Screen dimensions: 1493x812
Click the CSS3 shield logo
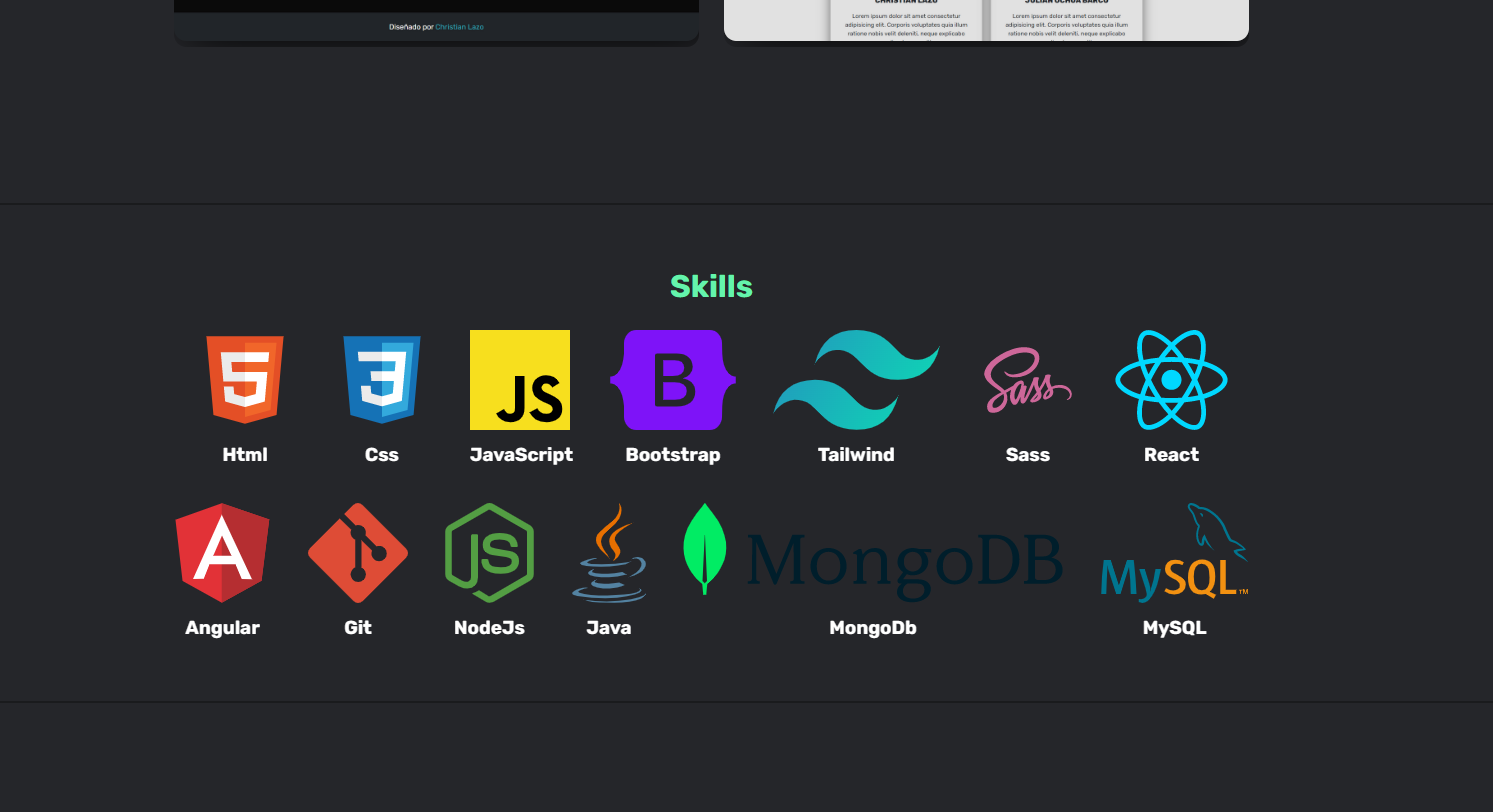382,380
